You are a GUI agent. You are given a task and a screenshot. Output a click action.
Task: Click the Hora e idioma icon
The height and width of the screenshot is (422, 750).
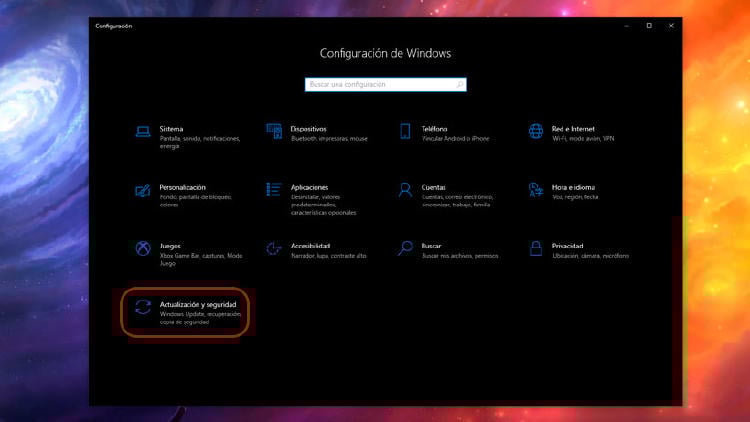[x=535, y=189]
